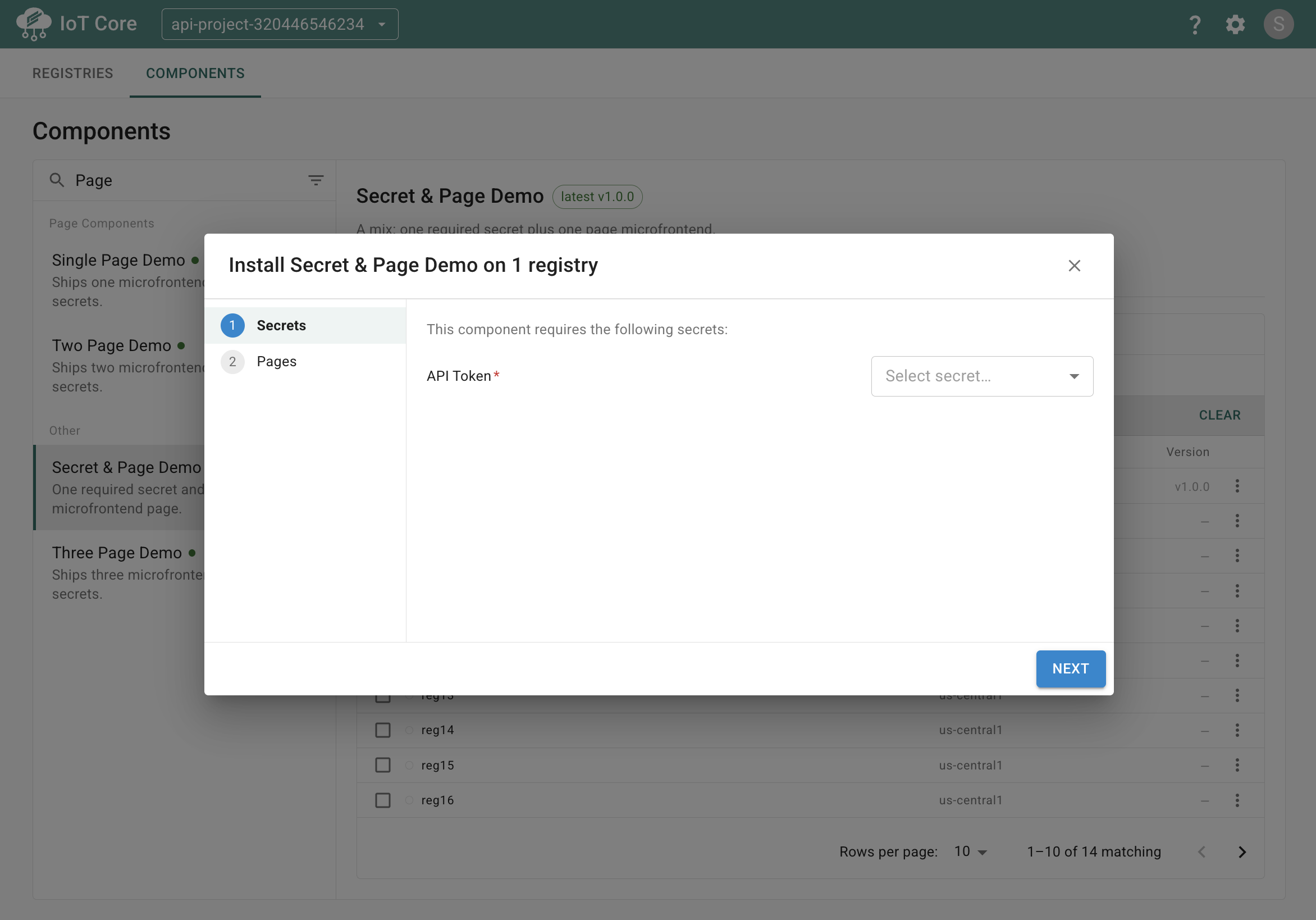Screen dimensions: 1316x920
Task: Click the NEXT button
Action: [1070, 668]
